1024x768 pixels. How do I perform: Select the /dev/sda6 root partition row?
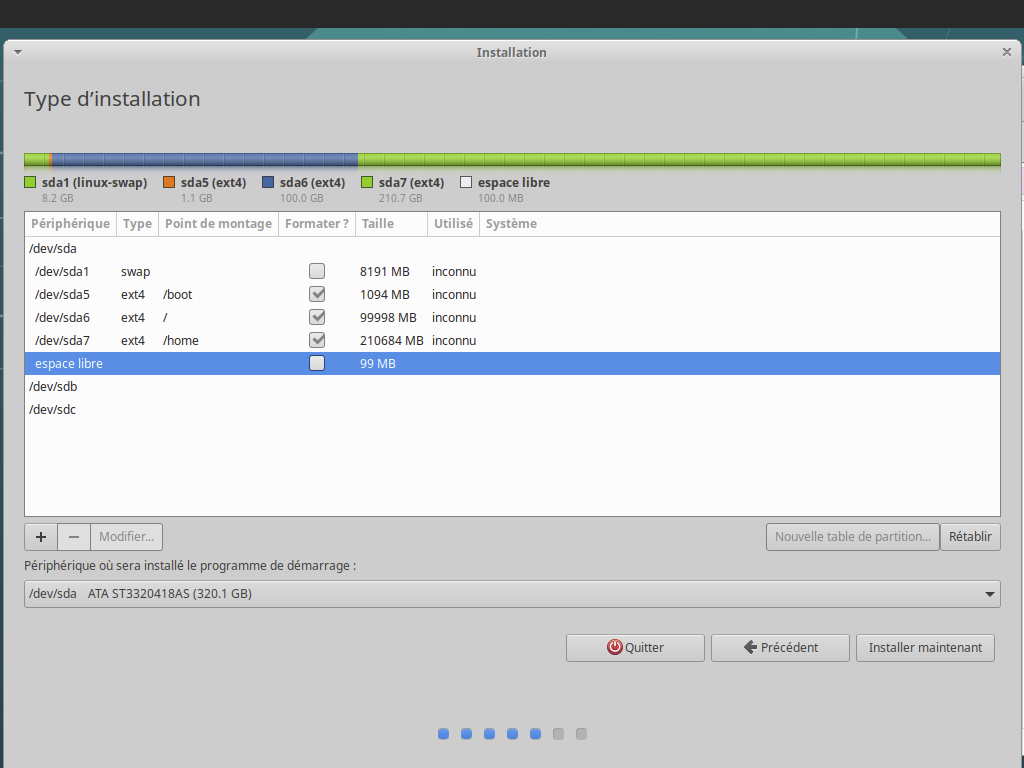coord(63,317)
